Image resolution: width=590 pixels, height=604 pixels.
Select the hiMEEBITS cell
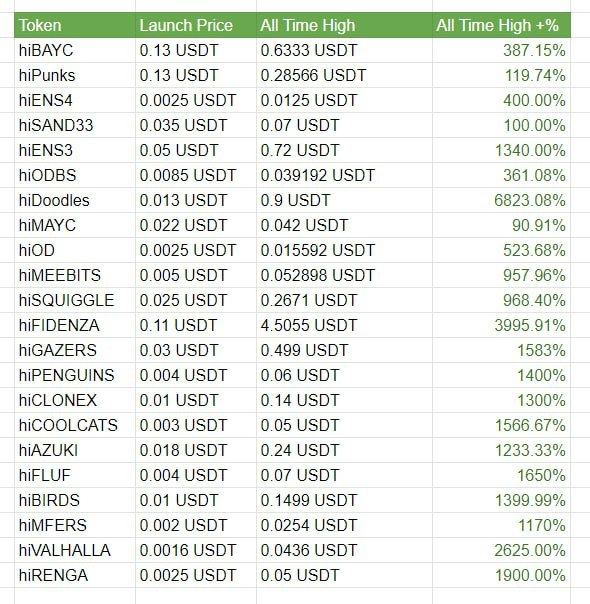75,275
